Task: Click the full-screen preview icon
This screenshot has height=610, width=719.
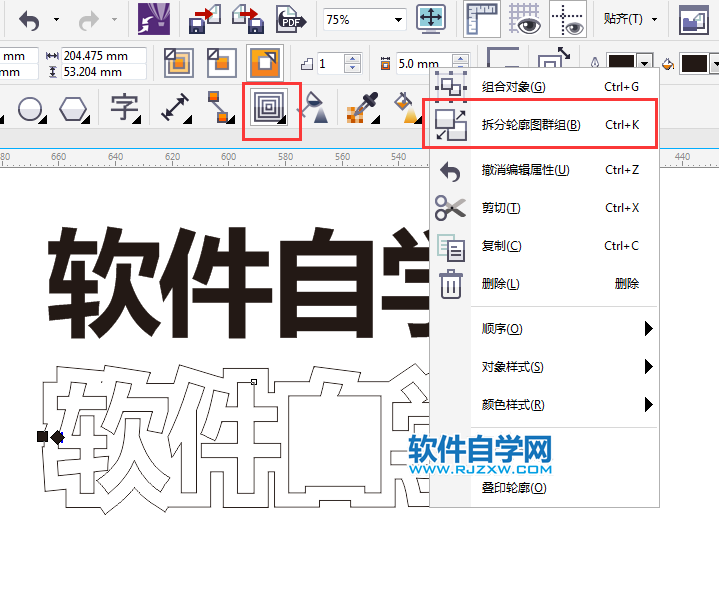Action: pos(431,19)
